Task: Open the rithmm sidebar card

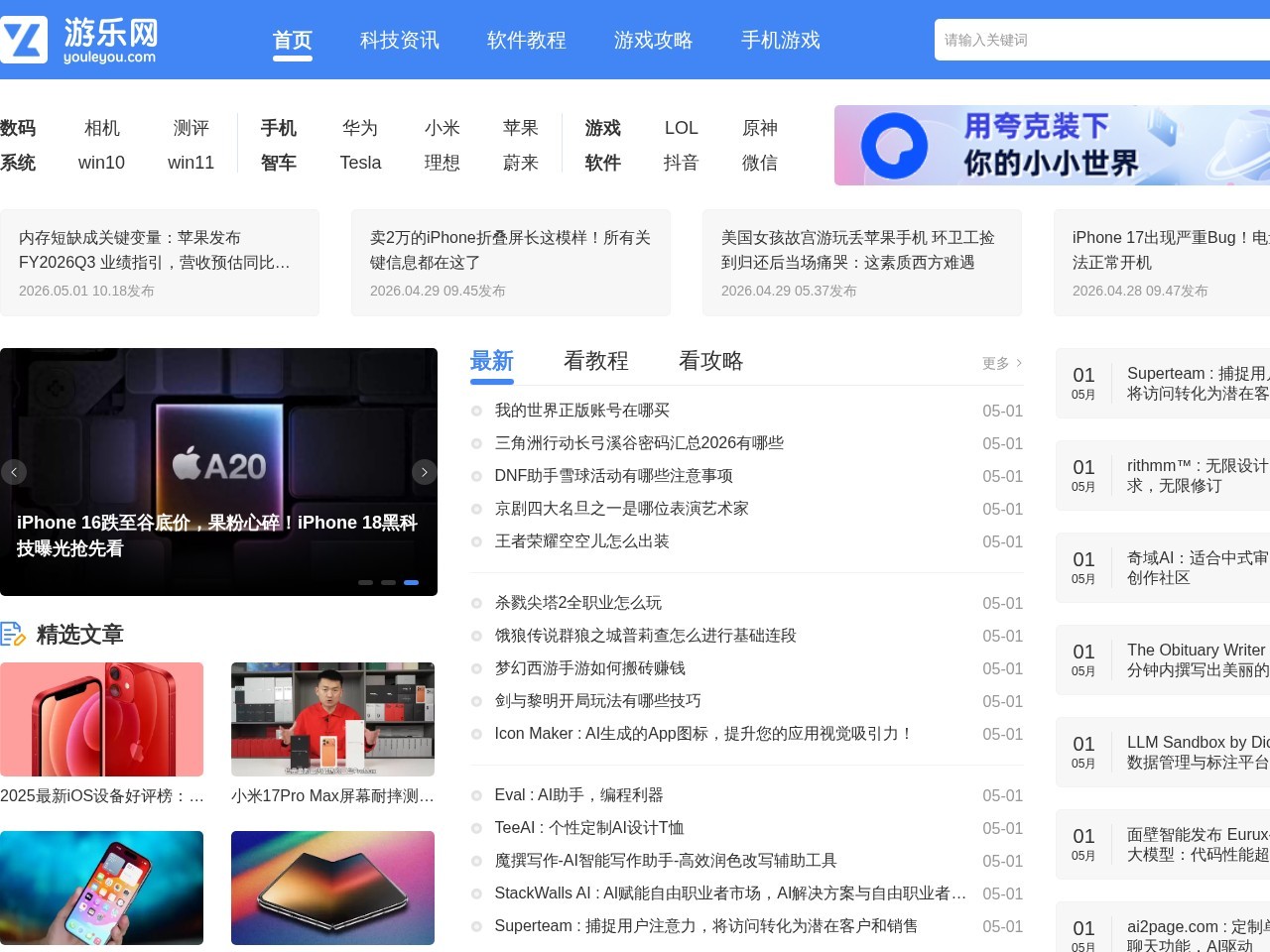Action: pos(1163,476)
